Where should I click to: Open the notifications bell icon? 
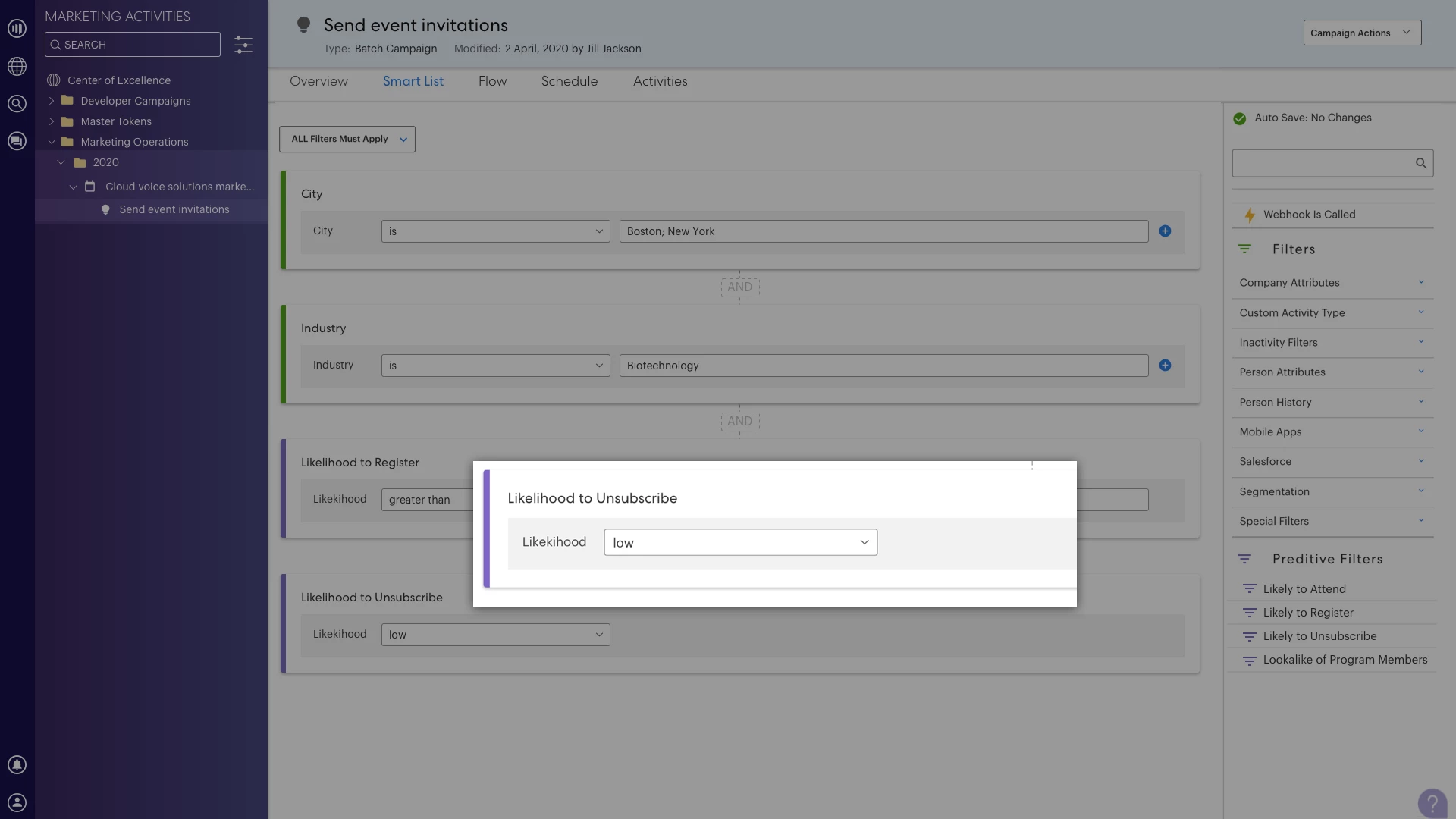pyautogui.click(x=17, y=765)
